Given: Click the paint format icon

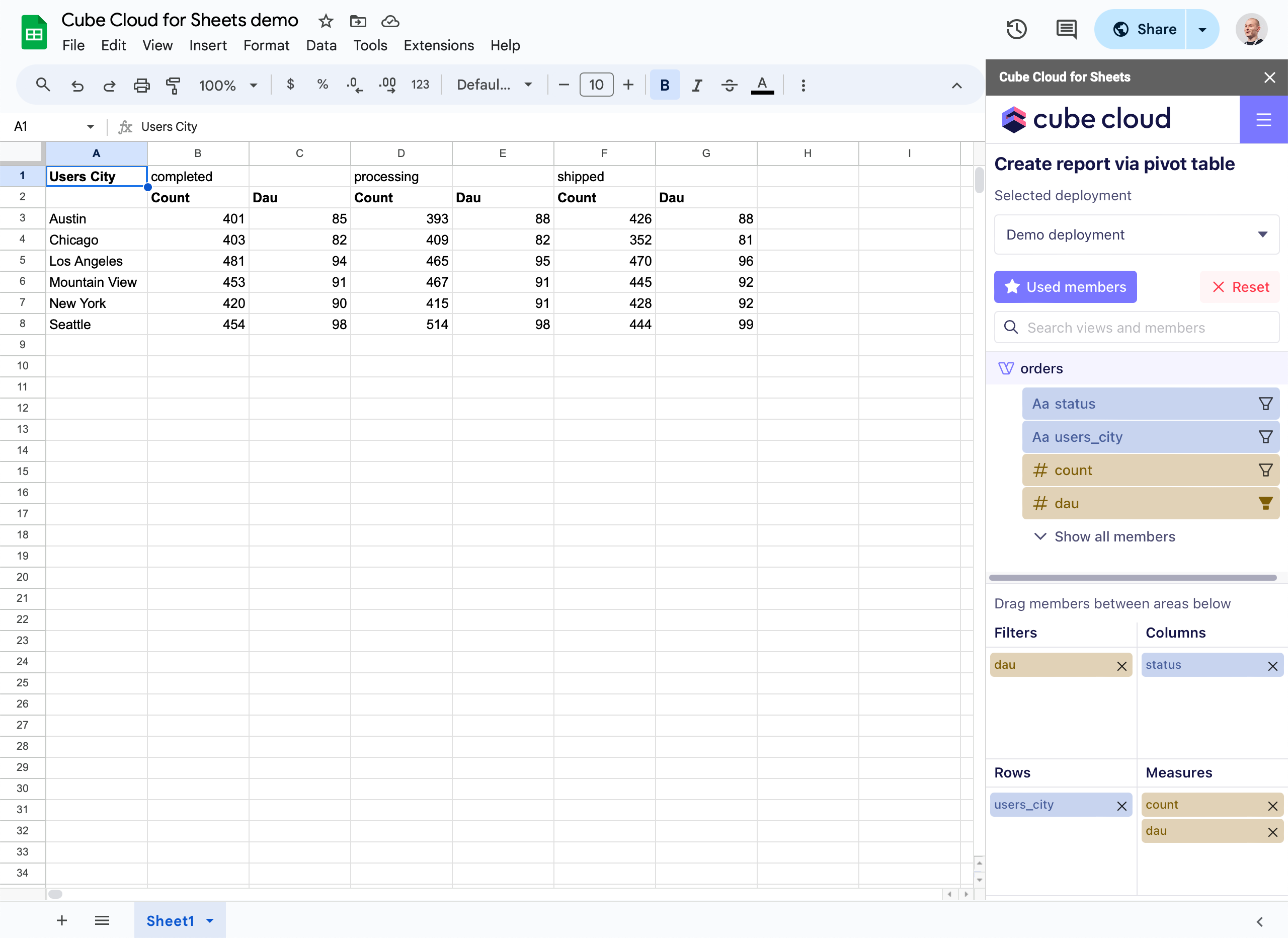Looking at the screenshot, I should coord(173,85).
